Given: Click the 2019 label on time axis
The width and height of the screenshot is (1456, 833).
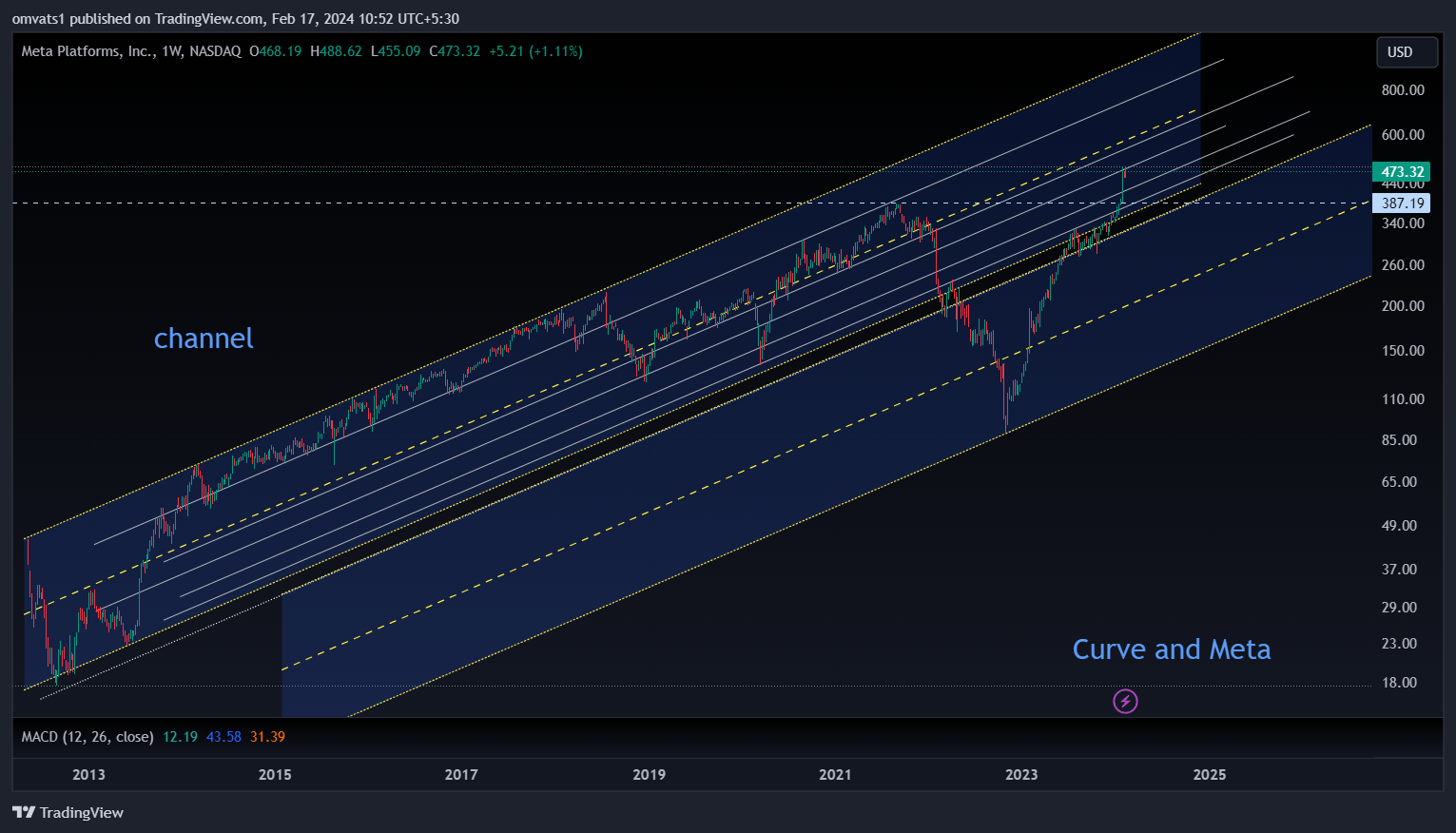Looking at the screenshot, I should point(650,775).
